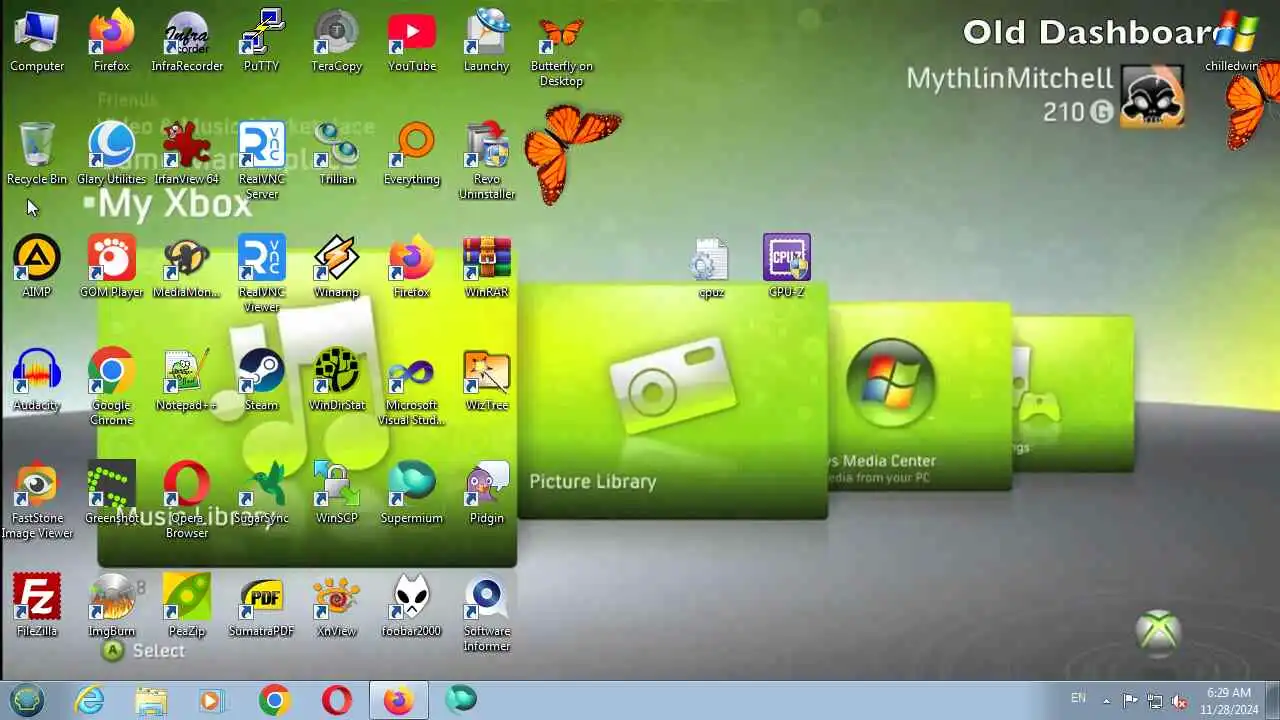The height and width of the screenshot is (720, 1280).
Task: Select the Microsoft Visual Studio shortcut
Action: click(x=412, y=387)
